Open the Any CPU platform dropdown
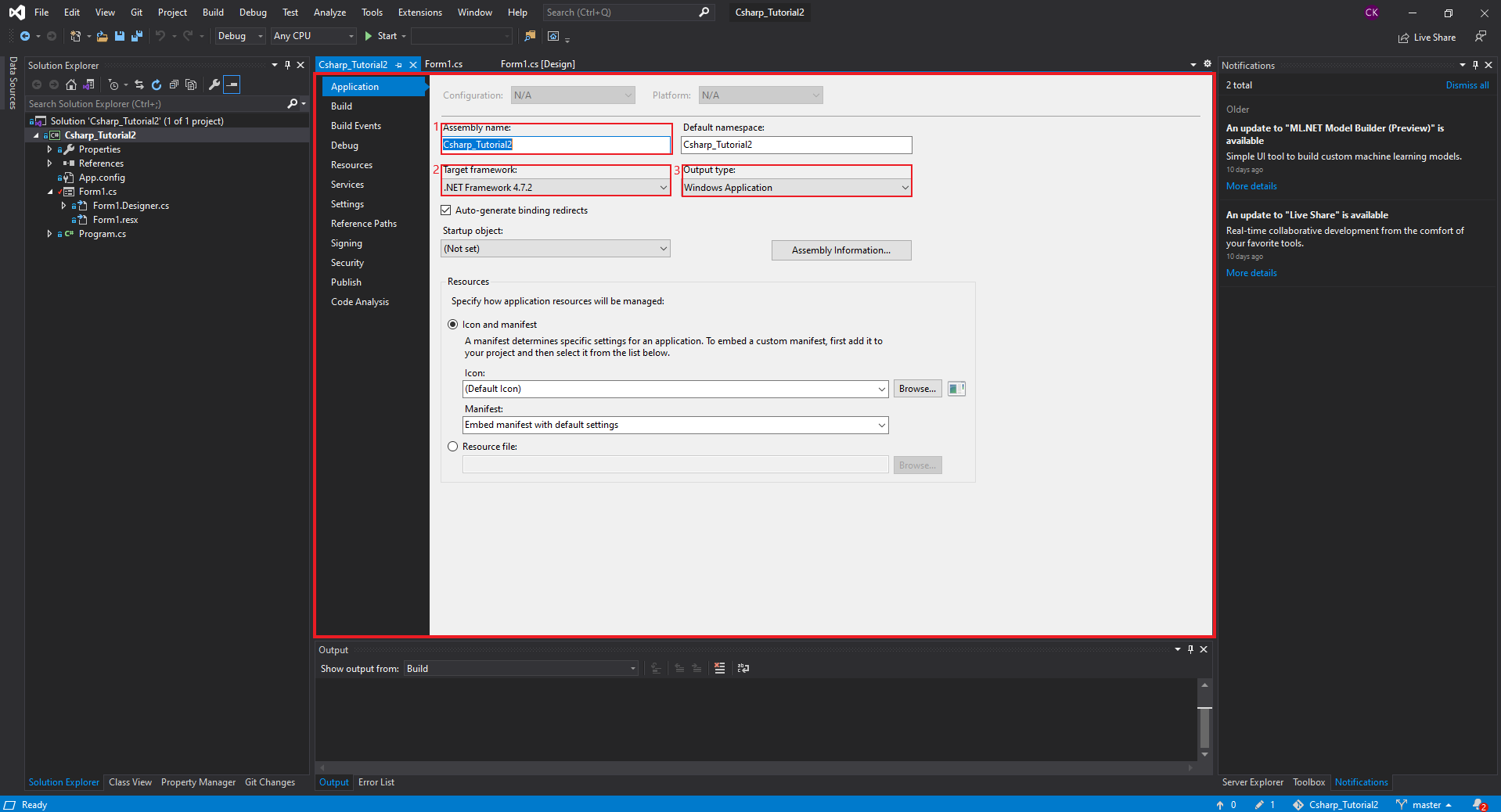 tap(313, 36)
